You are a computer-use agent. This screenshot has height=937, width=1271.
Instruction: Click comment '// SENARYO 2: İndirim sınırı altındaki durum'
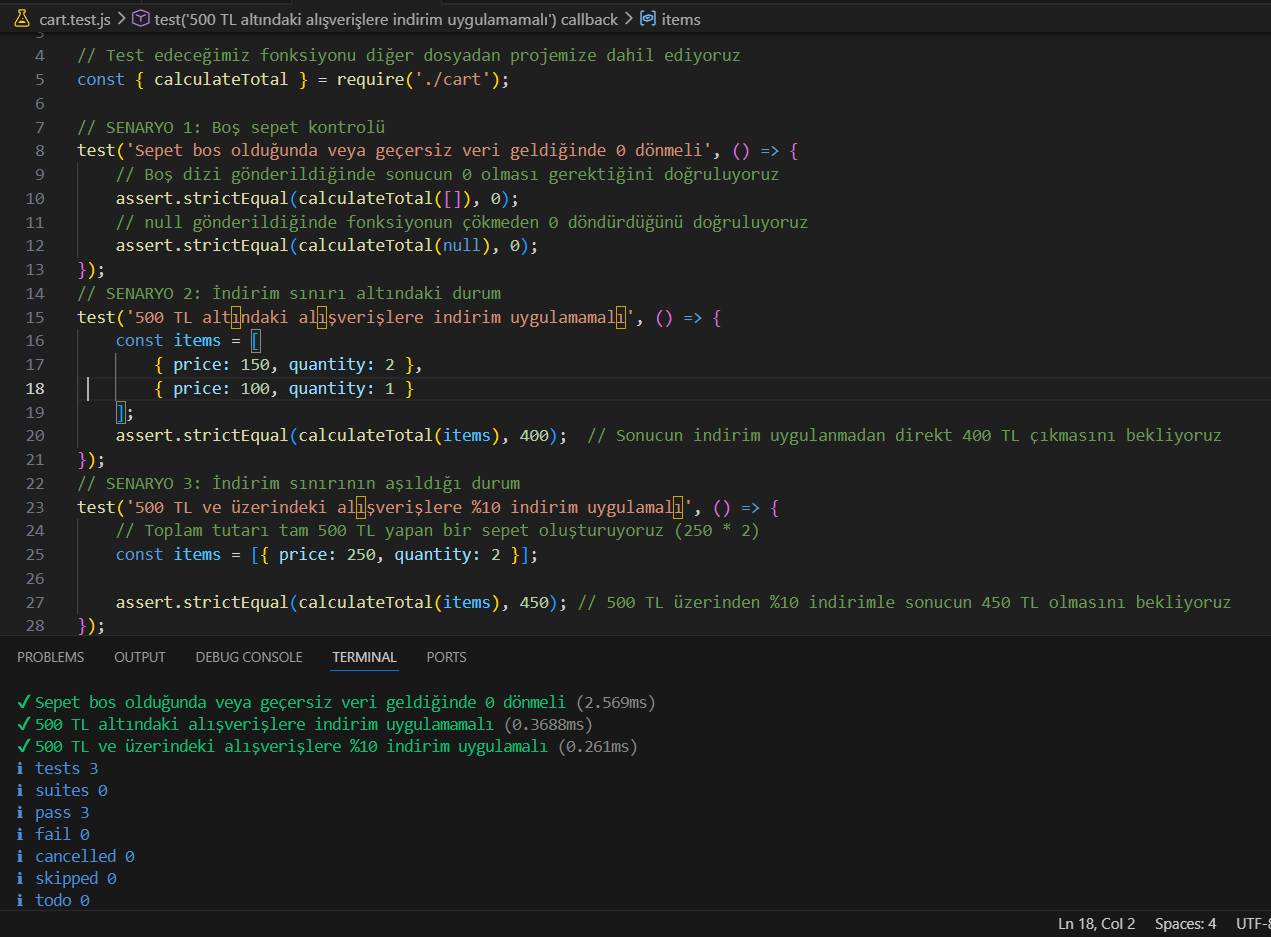coord(289,293)
